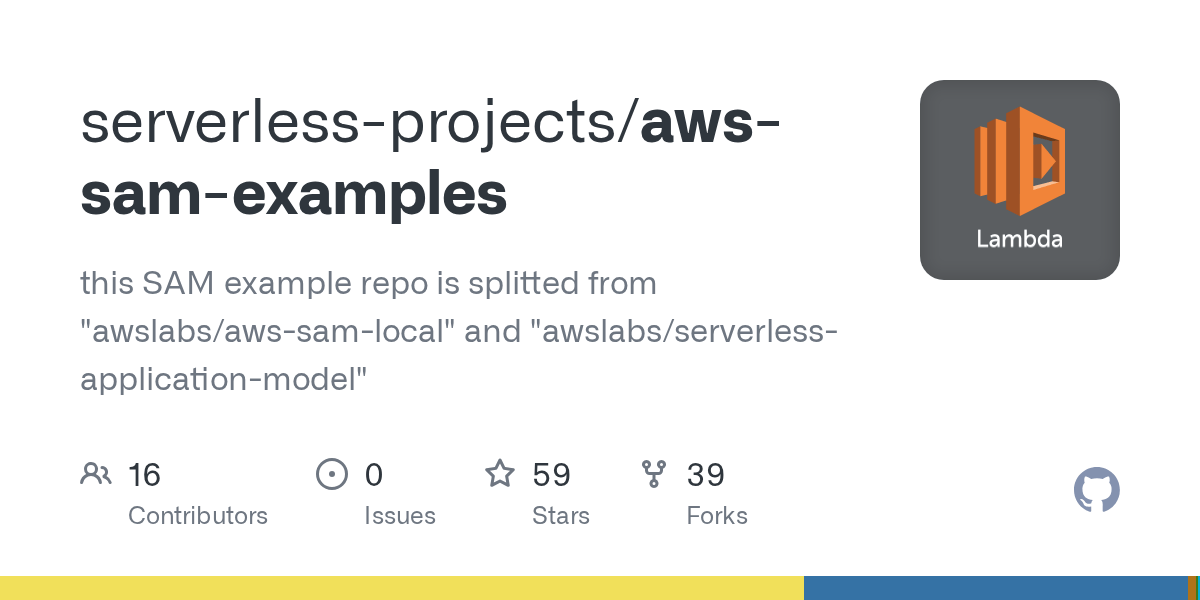Click the yellow language bar segment
Image resolution: width=1200 pixels, height=600 pixels.
[x=402, y=588]
